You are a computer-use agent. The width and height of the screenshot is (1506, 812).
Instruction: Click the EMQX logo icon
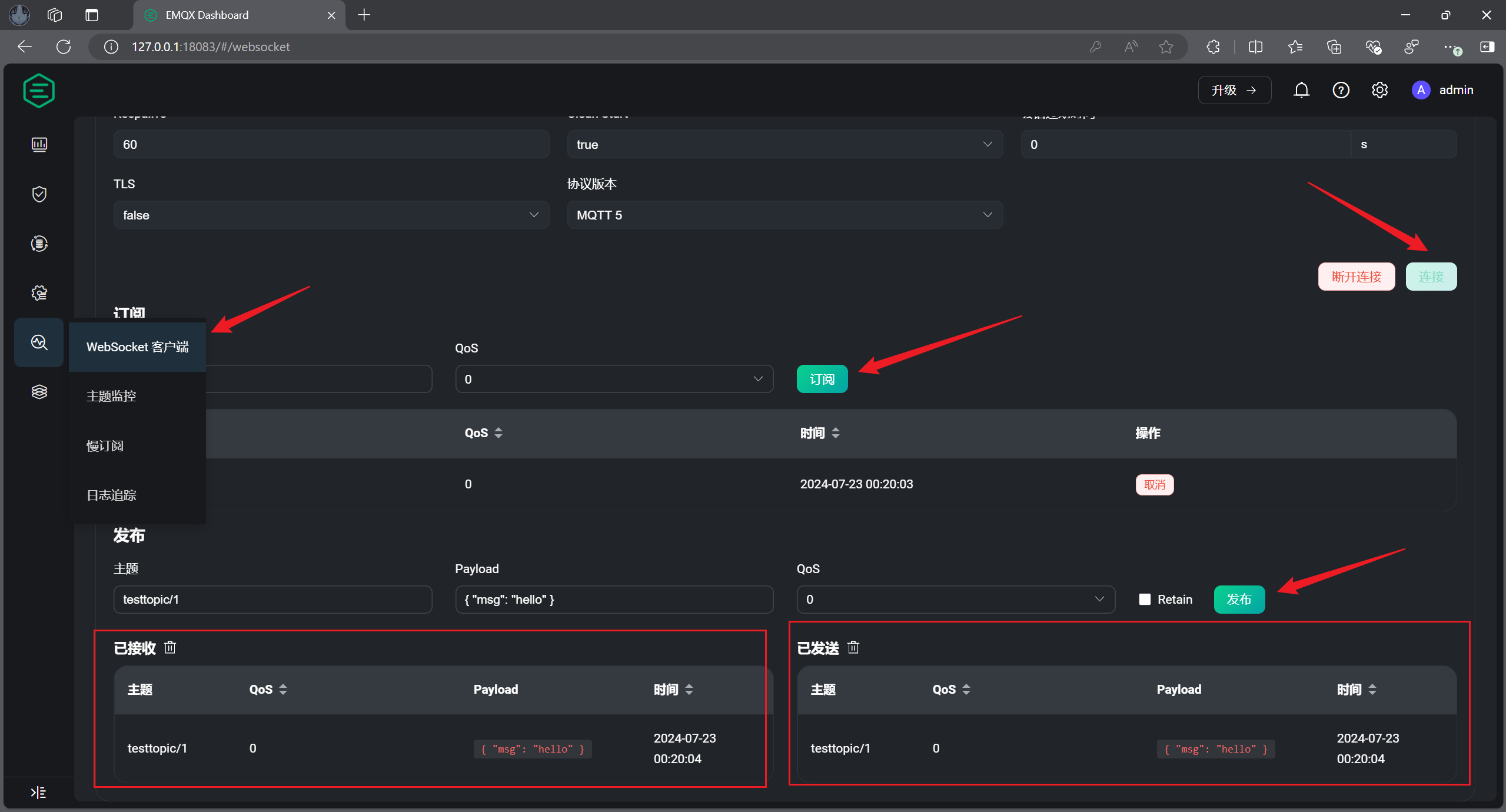[x=39, y=91]
